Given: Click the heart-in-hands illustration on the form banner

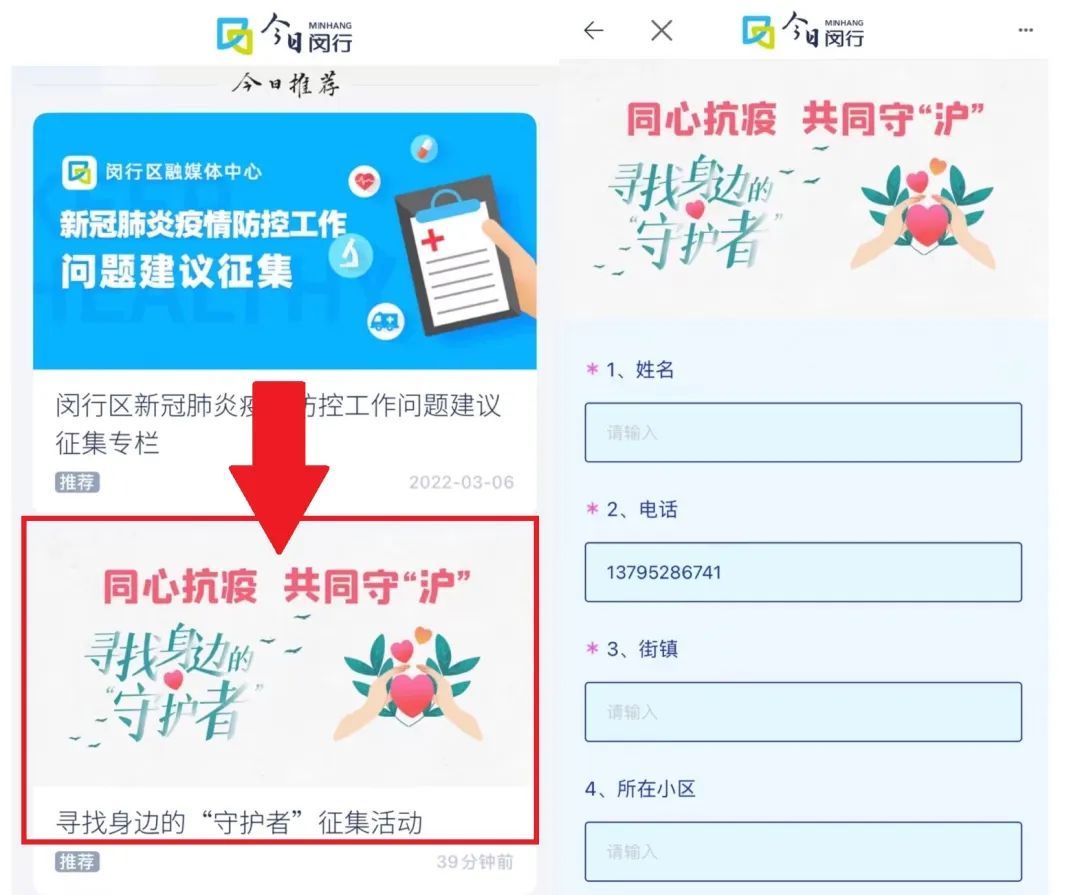Looking at the screenshot, I should pyautogui.click(x=924, y=215).
